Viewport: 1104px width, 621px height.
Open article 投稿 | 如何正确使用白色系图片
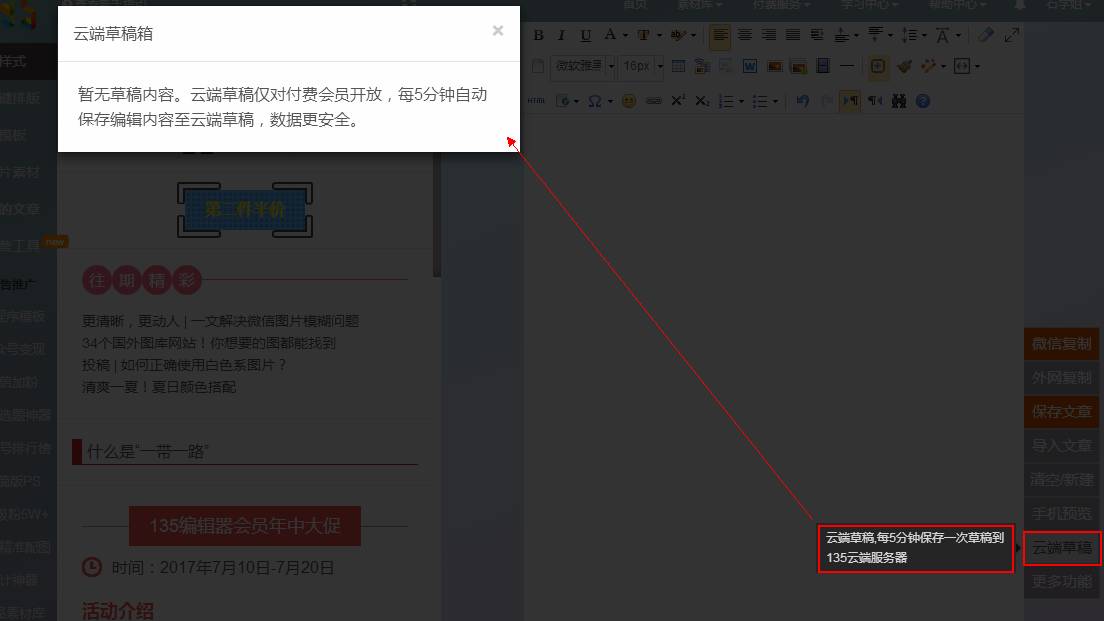184,365
